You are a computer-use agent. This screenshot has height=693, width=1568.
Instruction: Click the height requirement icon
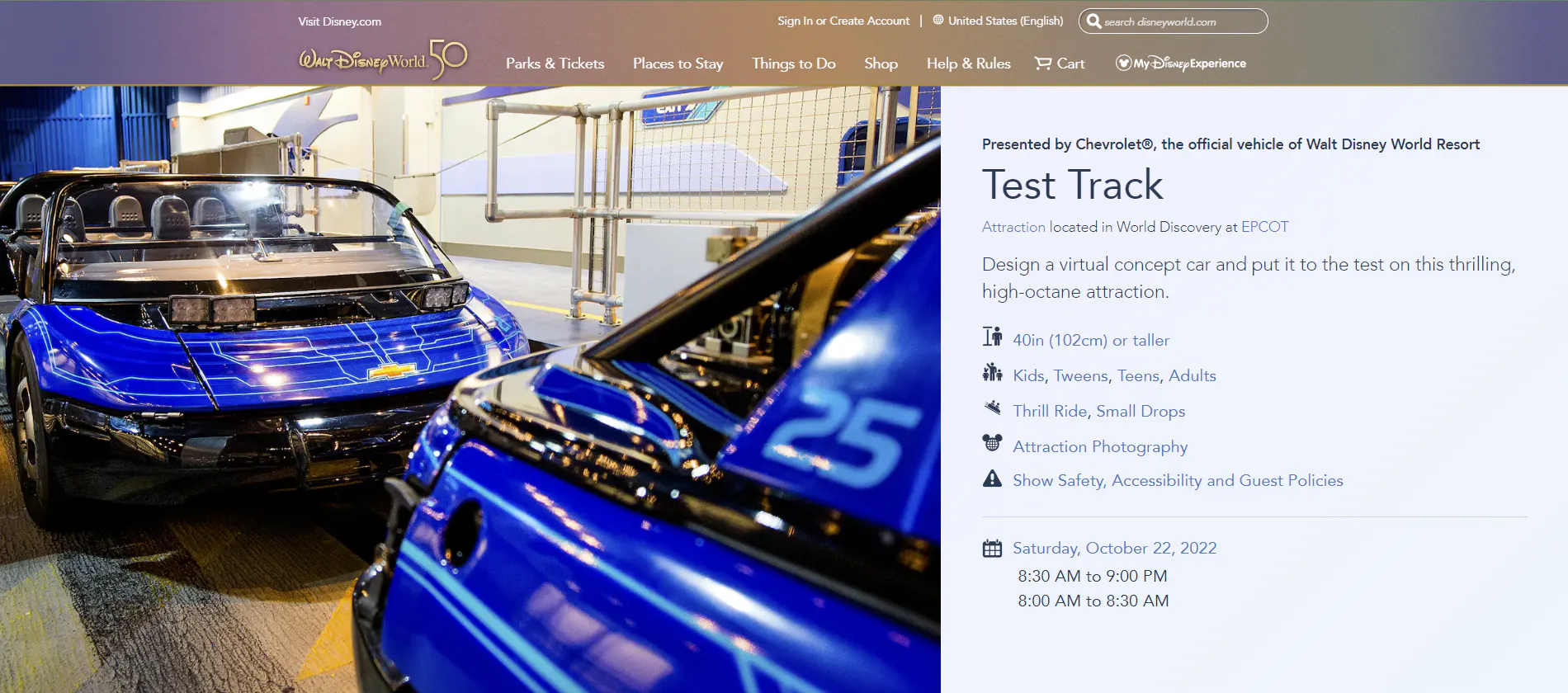(x=992, y=337)
